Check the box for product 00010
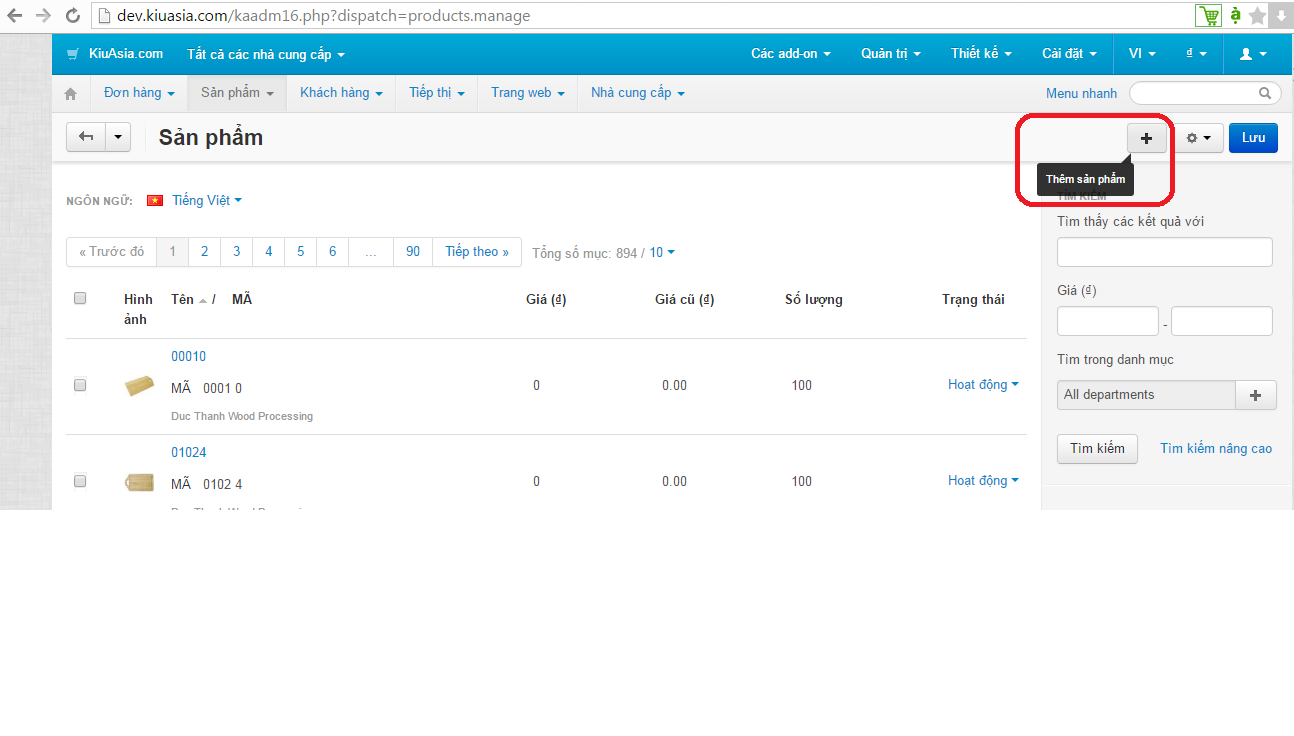This screenshot has height=736, width=1294. point(80,384)
